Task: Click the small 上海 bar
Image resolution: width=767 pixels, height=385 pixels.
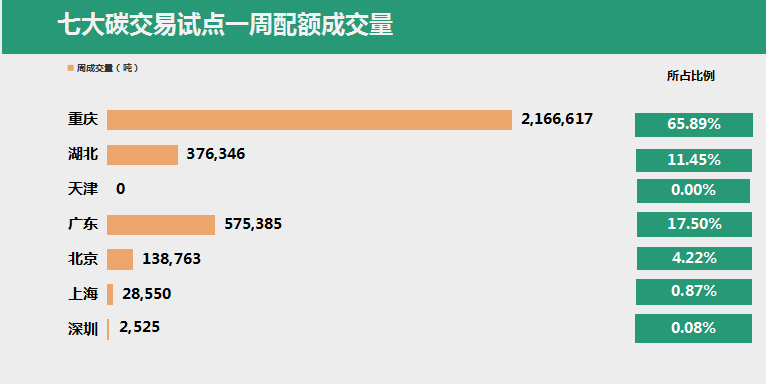Action: 110,294
